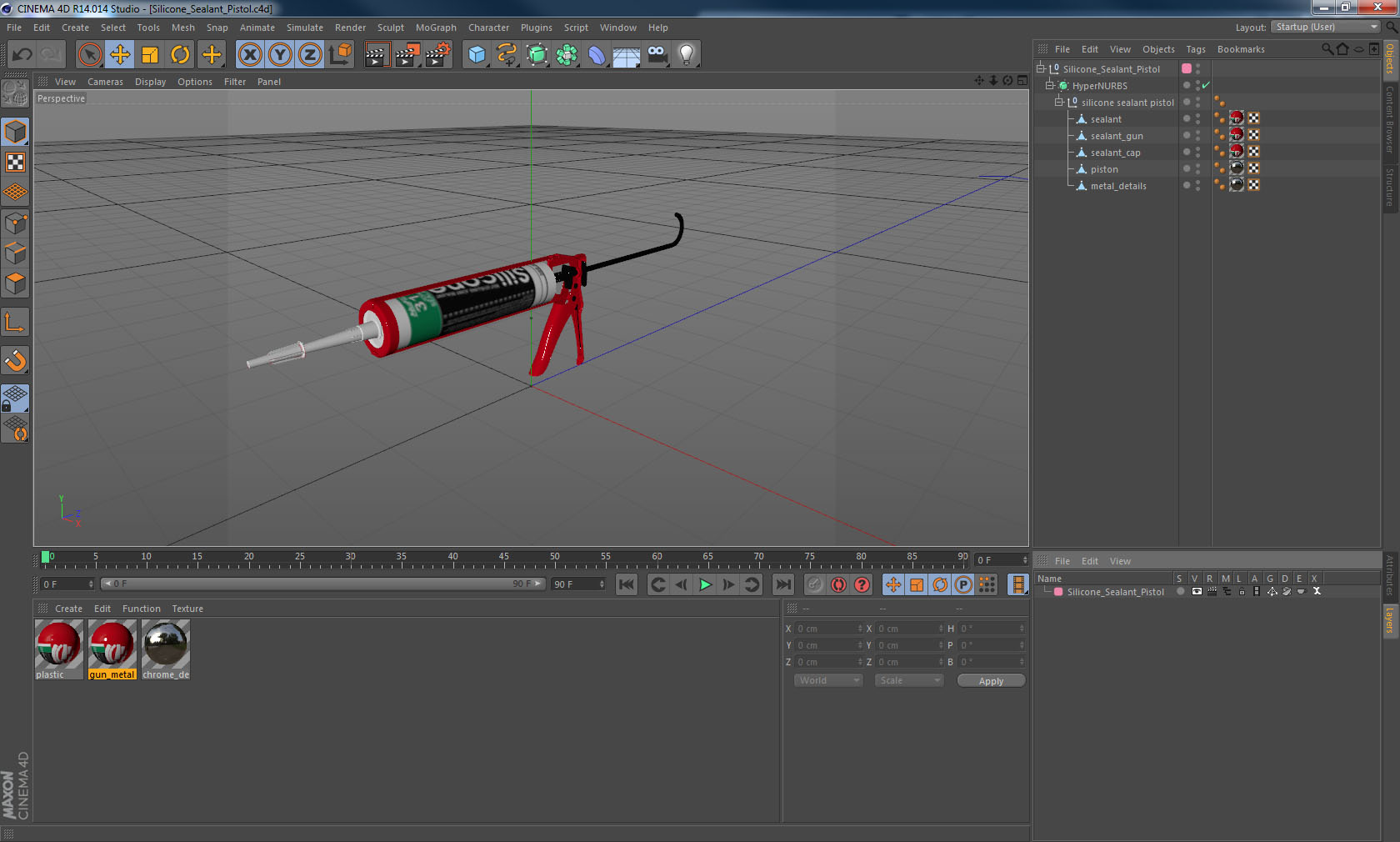
Task: Click the Coordinate System icon
Action: click(x=340, y=55)
